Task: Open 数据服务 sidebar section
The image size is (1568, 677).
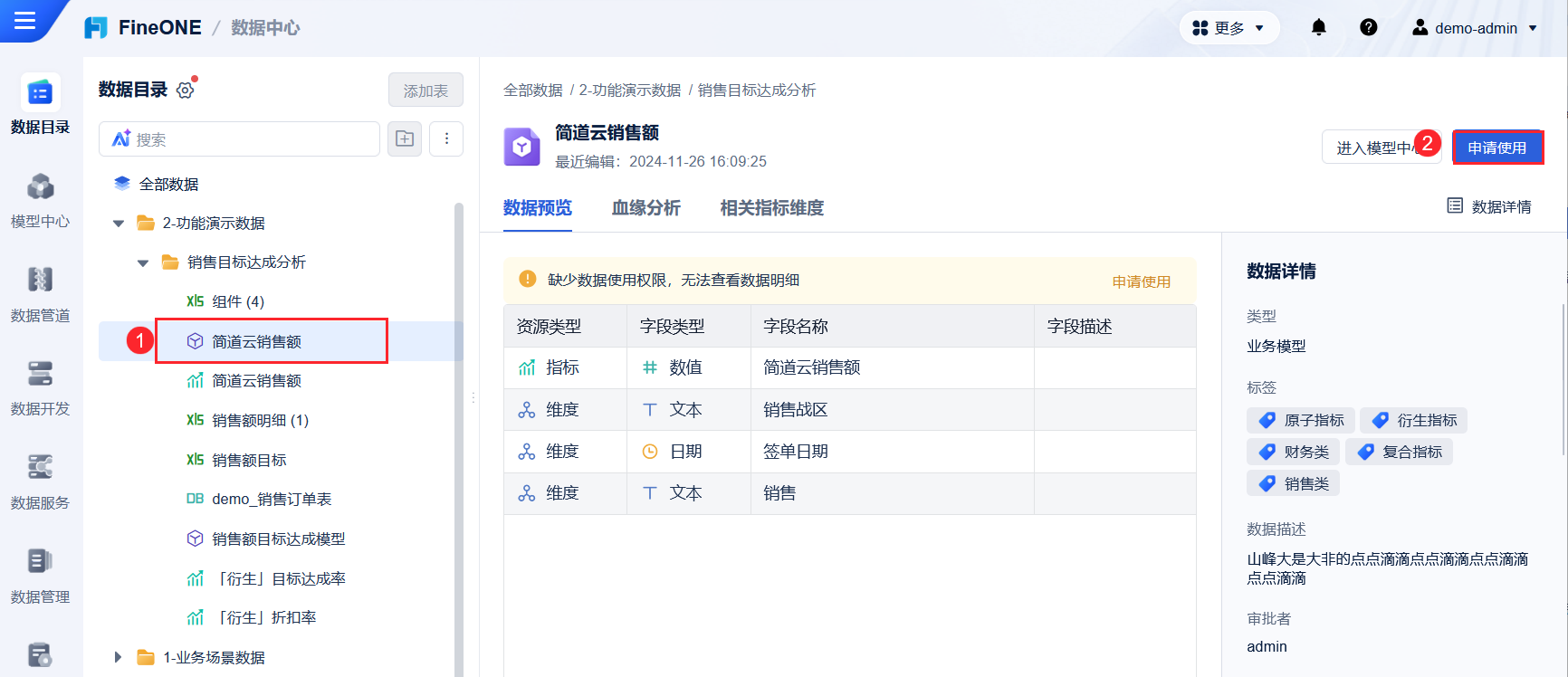Action: pyautogui.click(x=40, y=482)
